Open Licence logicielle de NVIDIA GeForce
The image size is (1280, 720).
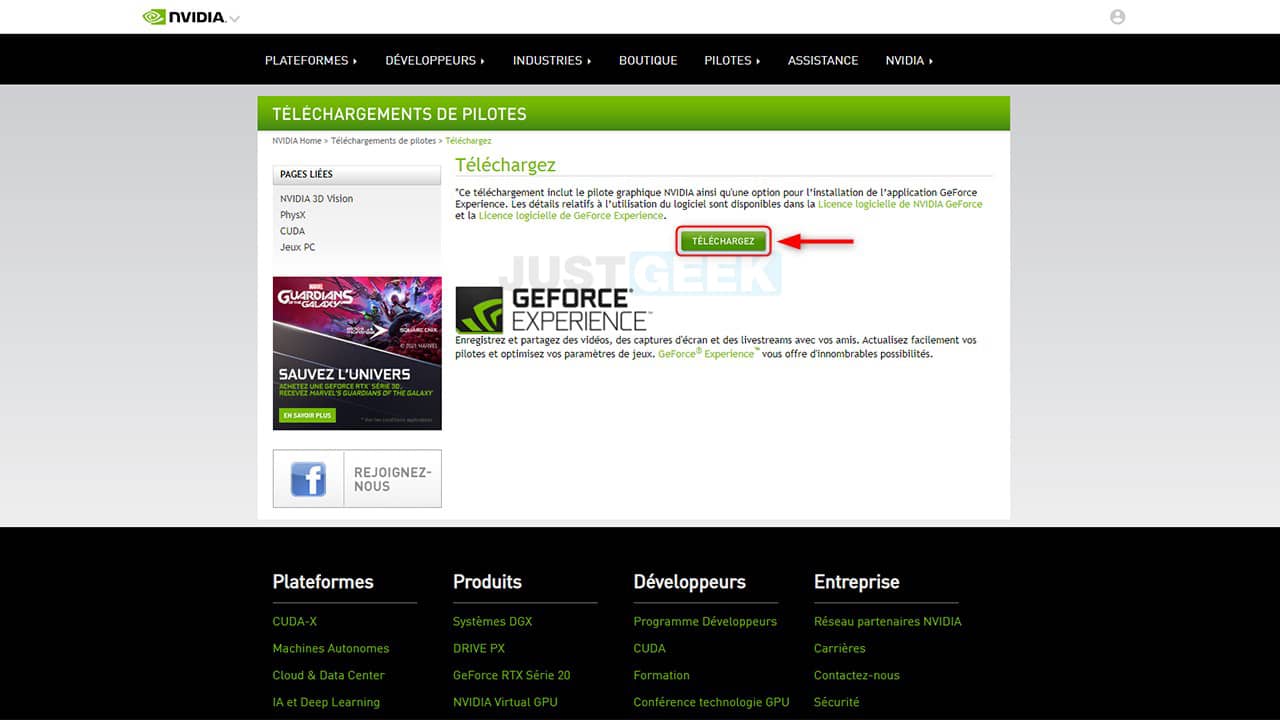pos(900,204)
